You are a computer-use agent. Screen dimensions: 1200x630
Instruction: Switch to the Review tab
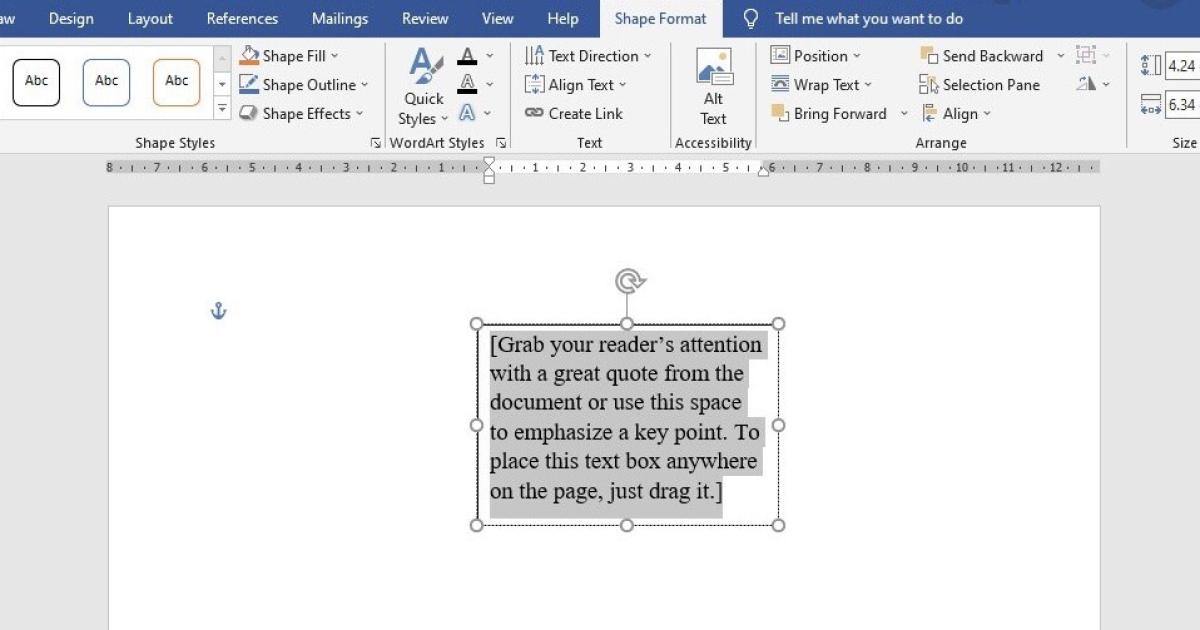coord(424,18)
